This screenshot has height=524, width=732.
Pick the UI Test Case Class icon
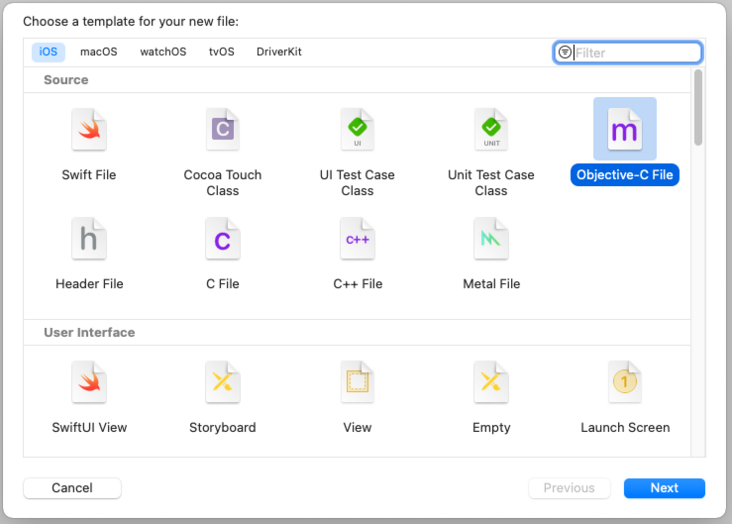pyautogui.click(x=357, y=130)
